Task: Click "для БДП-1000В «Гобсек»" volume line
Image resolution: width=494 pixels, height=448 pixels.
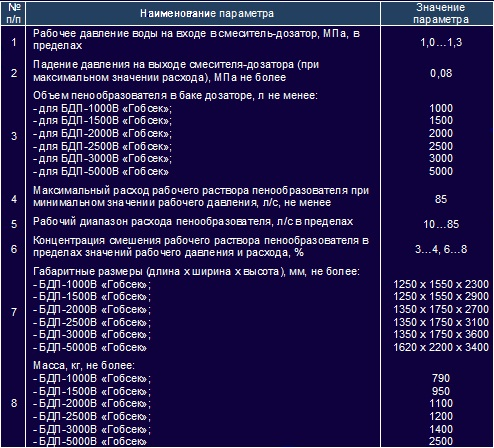Action: pyautogui.click(x=102, y=108)
